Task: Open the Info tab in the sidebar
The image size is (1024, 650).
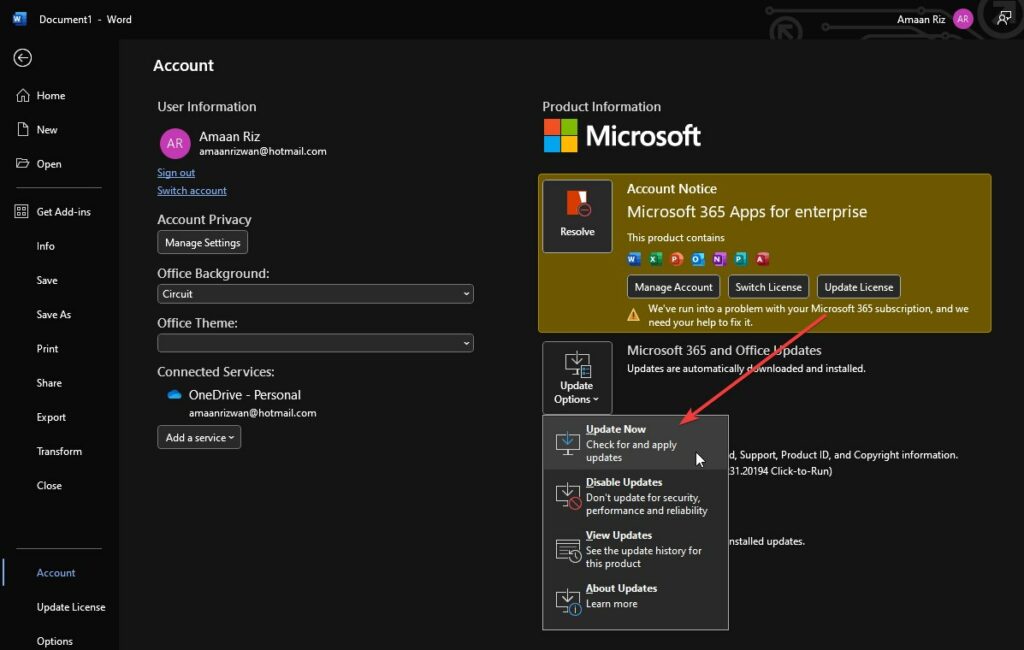Action: (46, 246)
